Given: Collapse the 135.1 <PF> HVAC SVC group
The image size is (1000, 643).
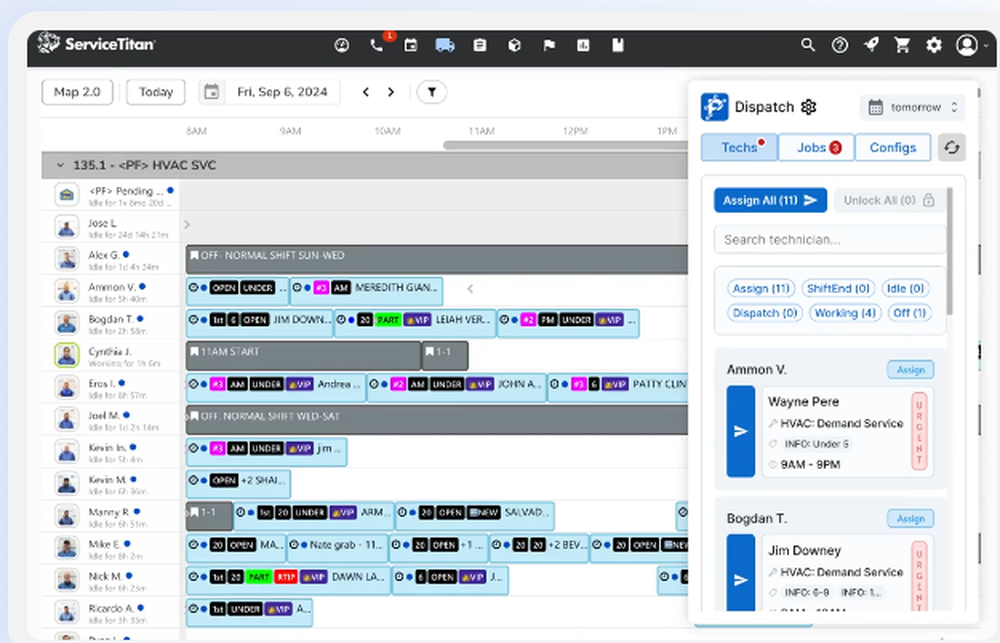Looking at the screenshot, I should coord(60,165).
